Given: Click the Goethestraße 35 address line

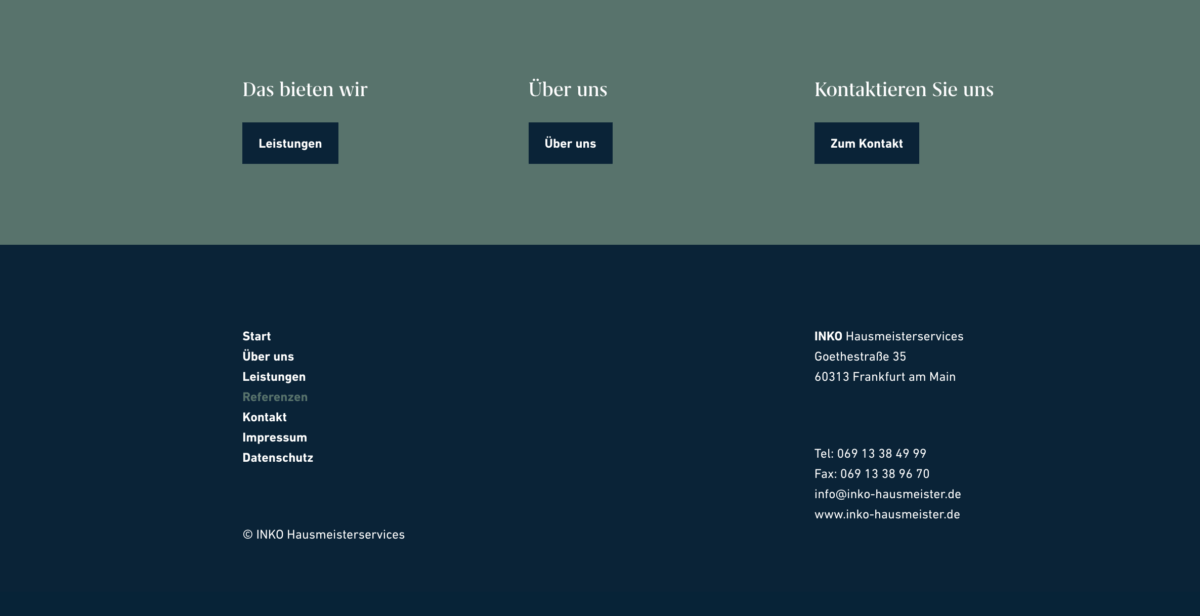Looking at the screenshot, I should point(860,356).
